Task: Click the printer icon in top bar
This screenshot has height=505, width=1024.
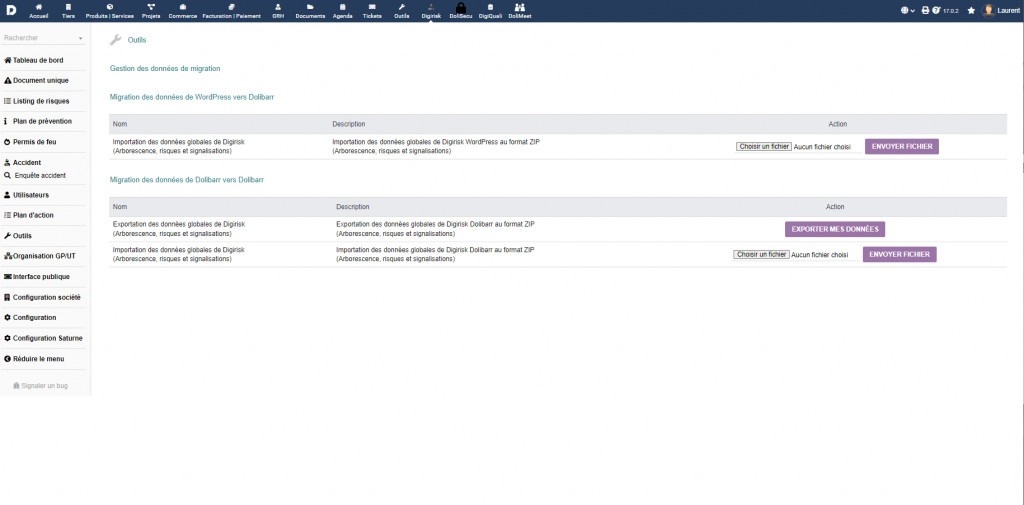Action: point(925,10)
